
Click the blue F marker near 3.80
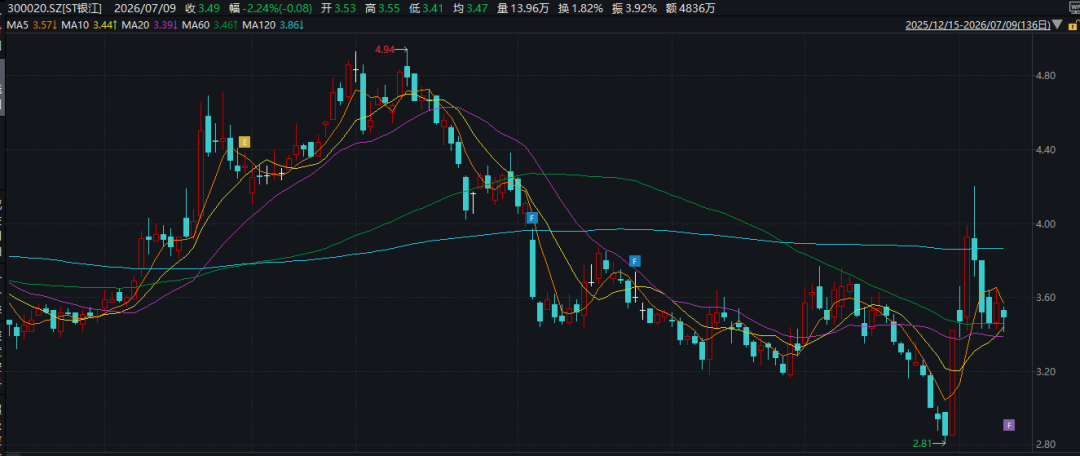635,260
